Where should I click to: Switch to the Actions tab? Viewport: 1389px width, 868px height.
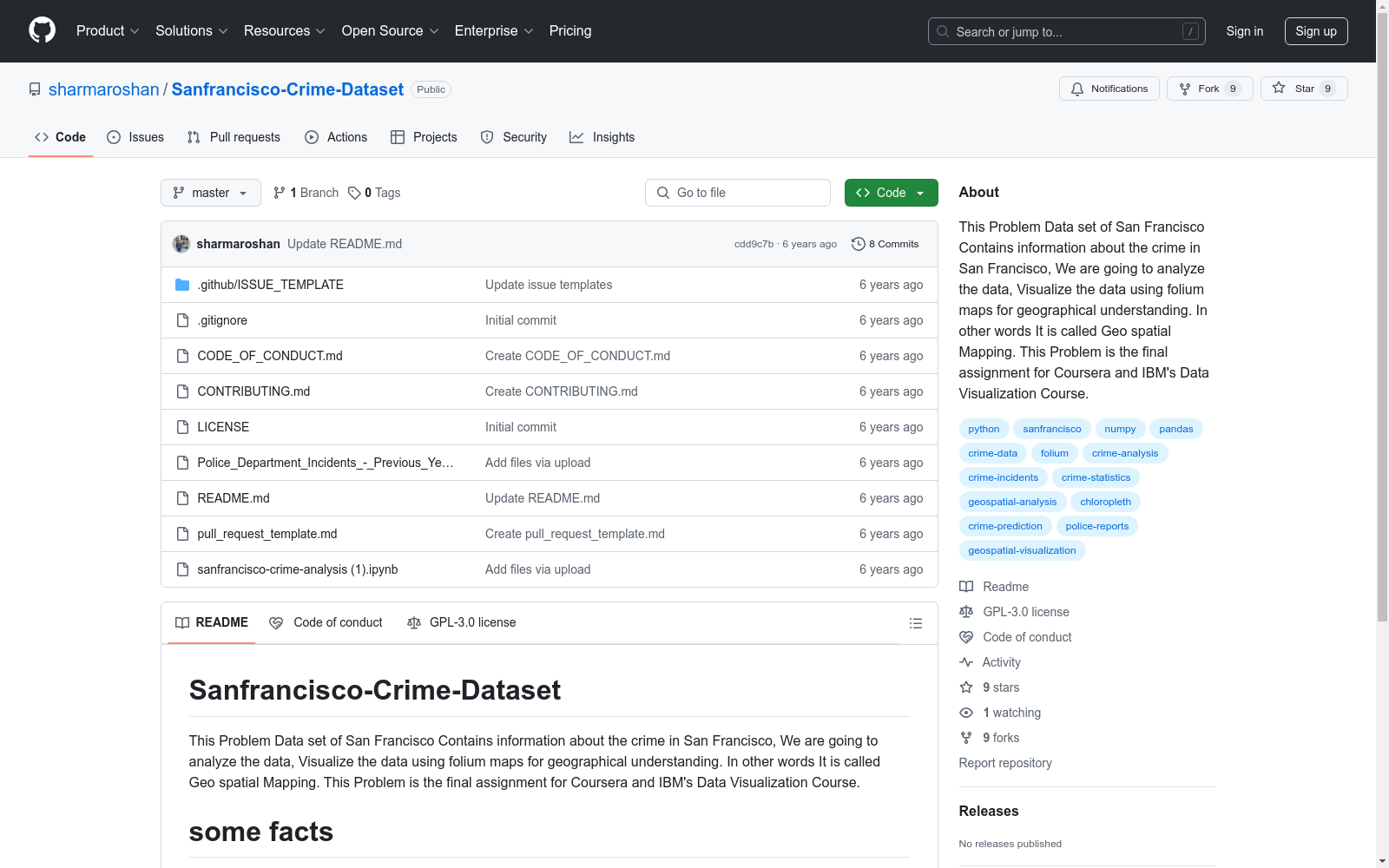(x=336, y=137)
